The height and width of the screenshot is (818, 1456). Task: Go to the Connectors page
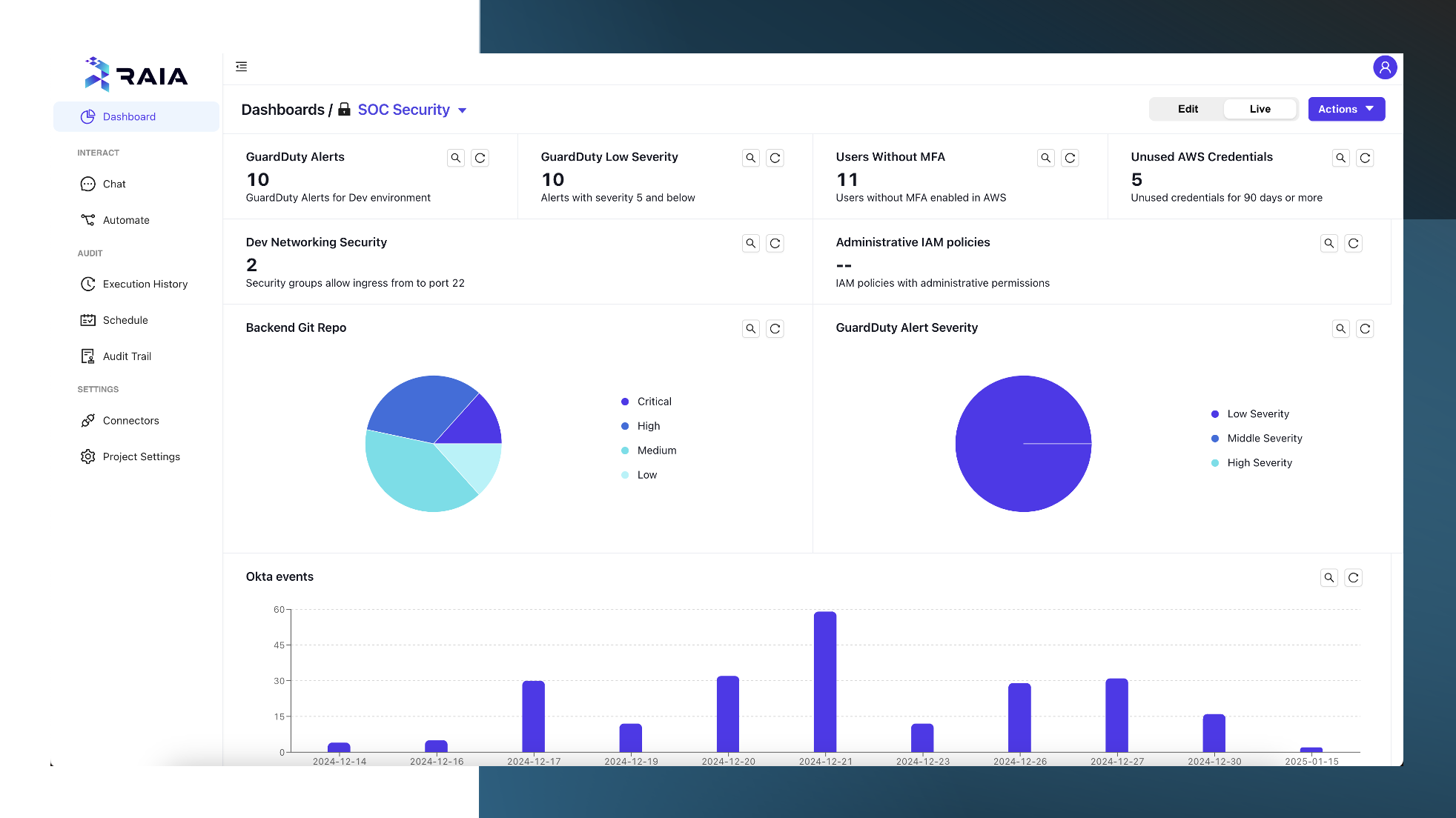click(130, 420)
